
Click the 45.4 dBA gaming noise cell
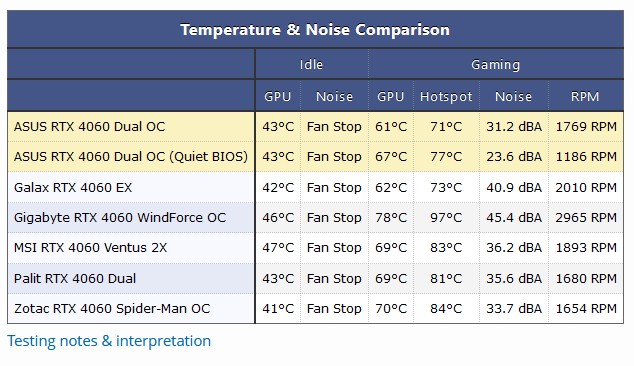(x=514, y=218)
